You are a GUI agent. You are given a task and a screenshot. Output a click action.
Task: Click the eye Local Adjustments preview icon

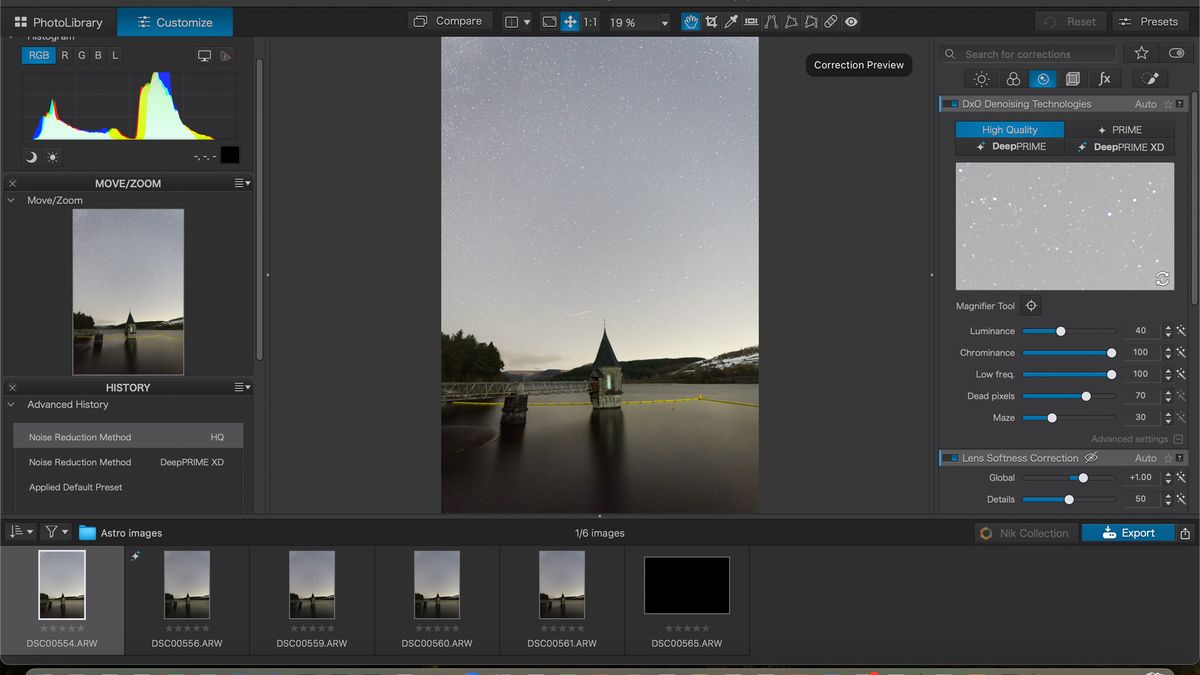pos(851,22)
